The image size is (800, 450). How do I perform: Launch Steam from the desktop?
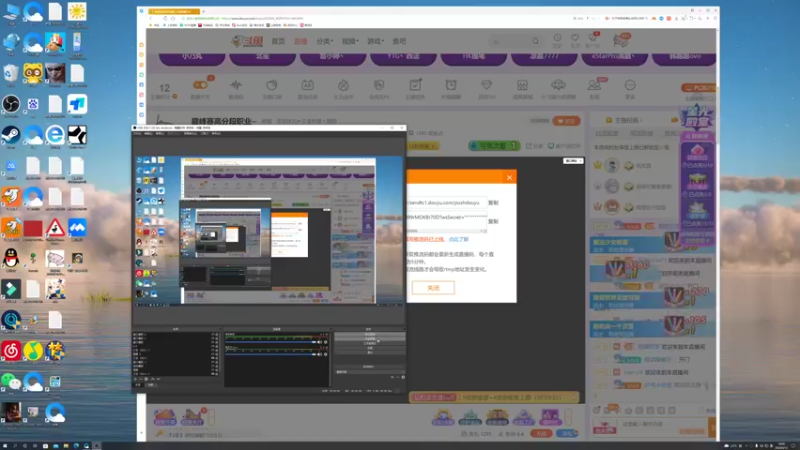click(11, 135)
